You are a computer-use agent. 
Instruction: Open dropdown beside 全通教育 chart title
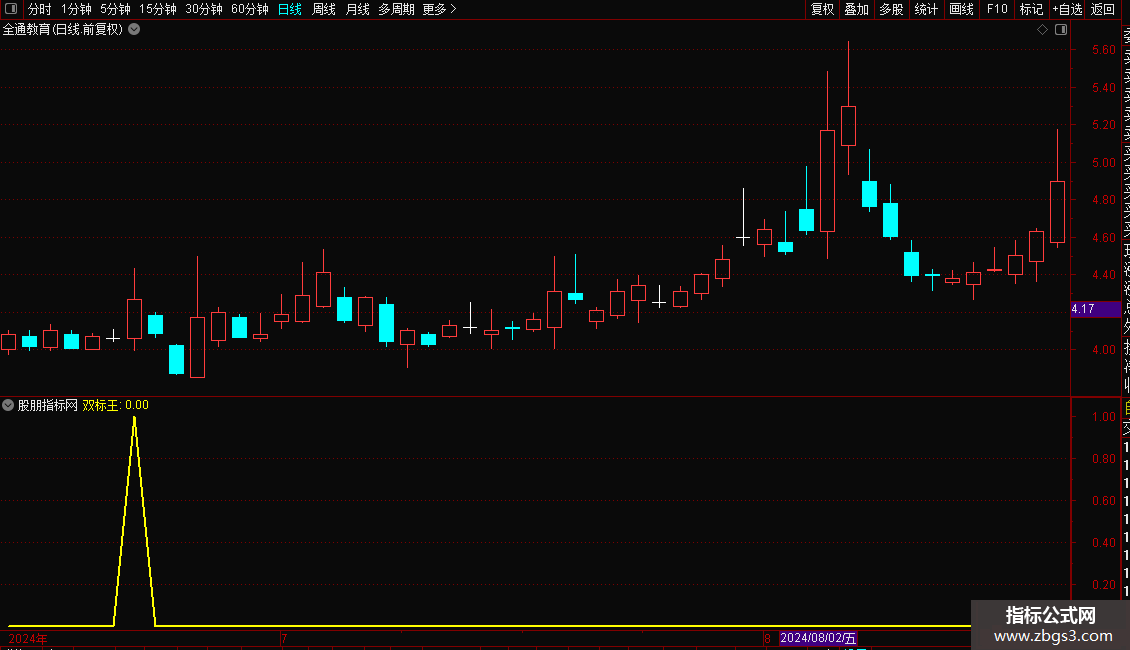(134, 30)
